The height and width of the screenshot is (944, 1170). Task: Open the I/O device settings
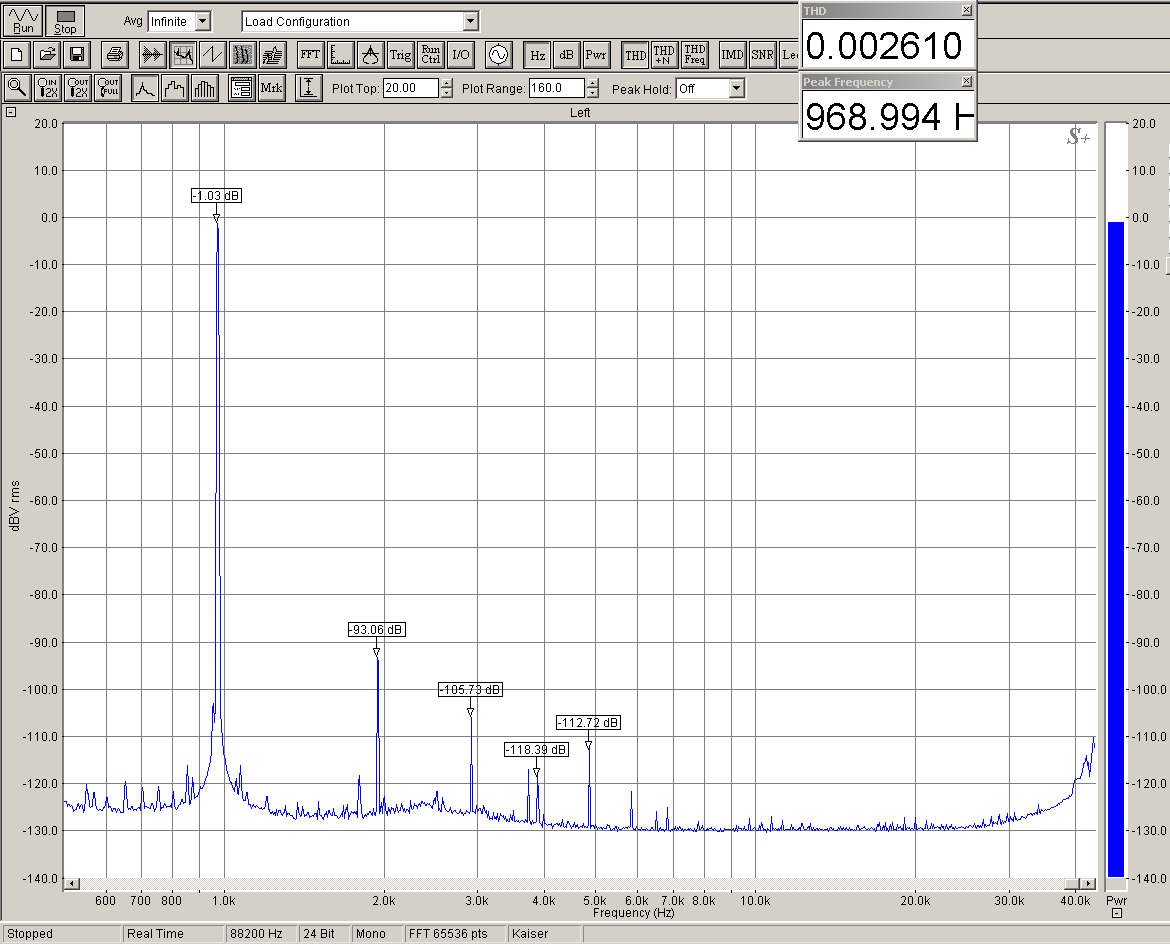[x=461, y=54]
